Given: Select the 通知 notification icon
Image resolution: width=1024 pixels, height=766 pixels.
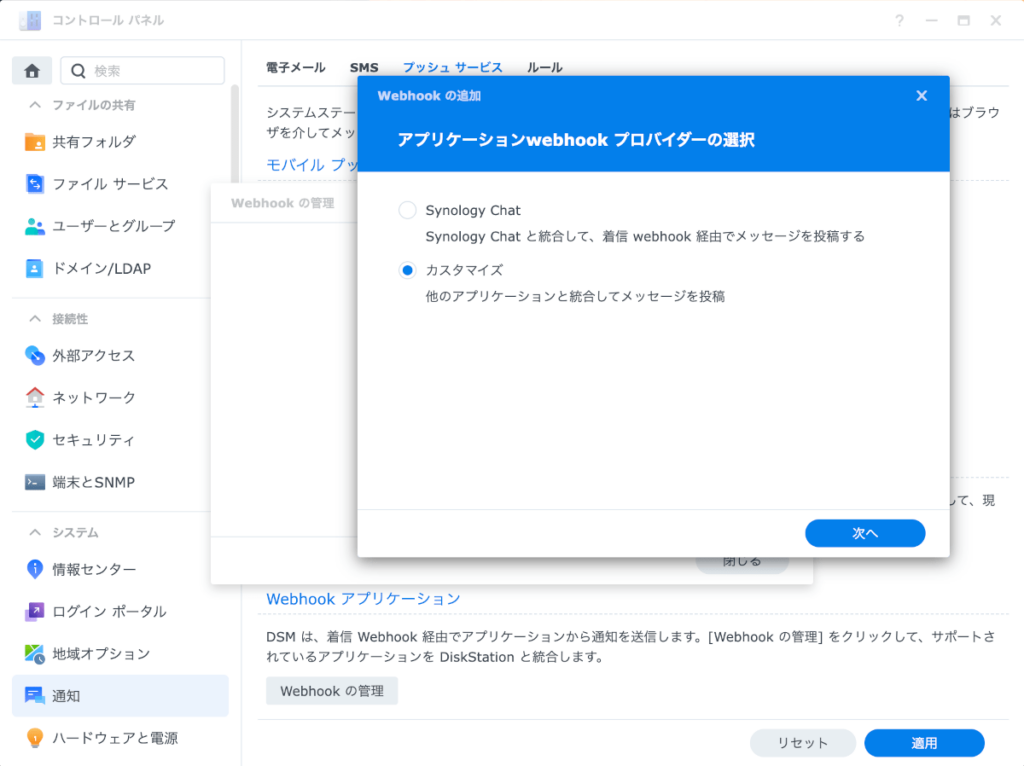Looking at the screenshot, I should (35, 695).
